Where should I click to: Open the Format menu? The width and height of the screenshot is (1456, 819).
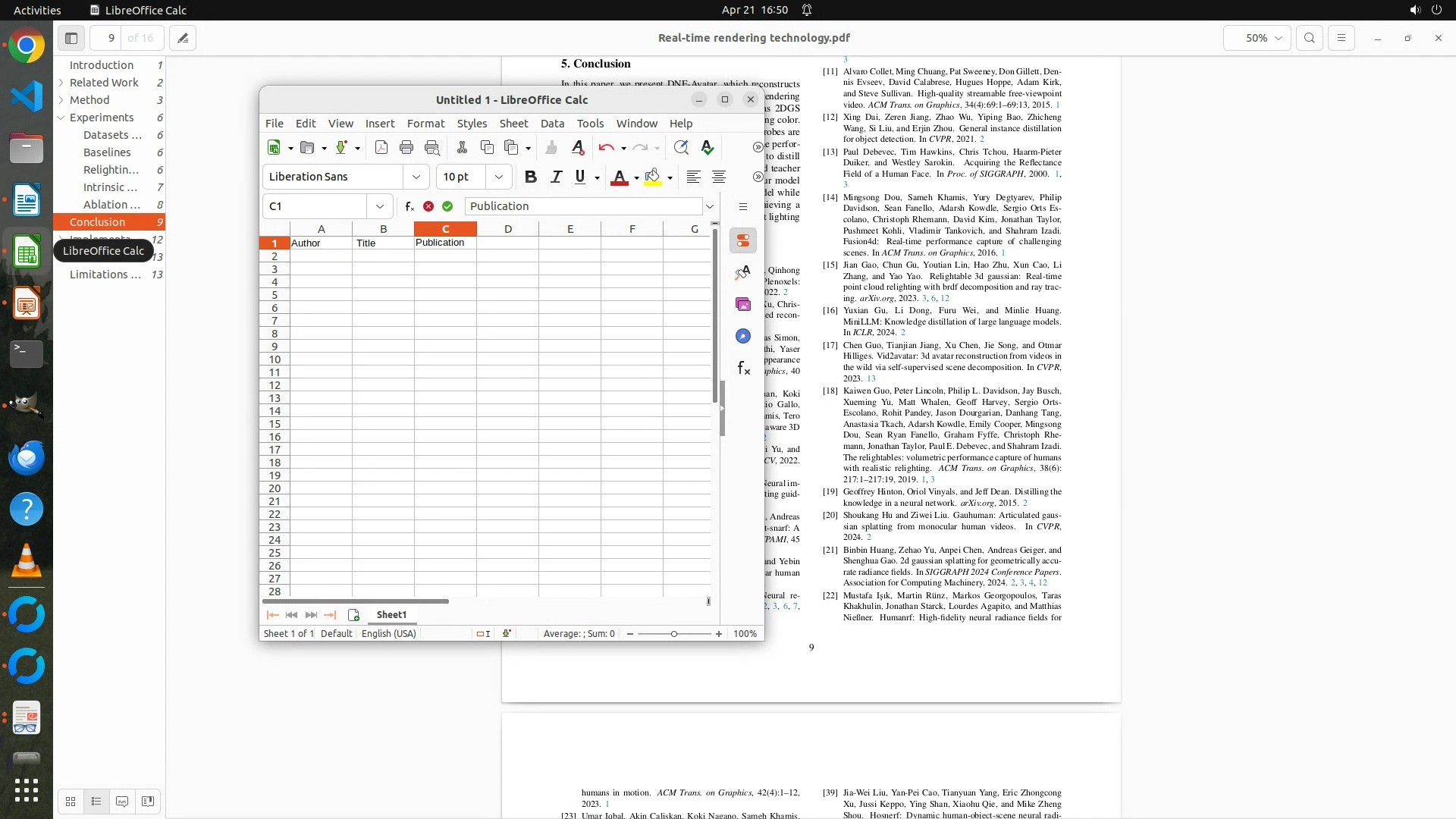[425, 124]
